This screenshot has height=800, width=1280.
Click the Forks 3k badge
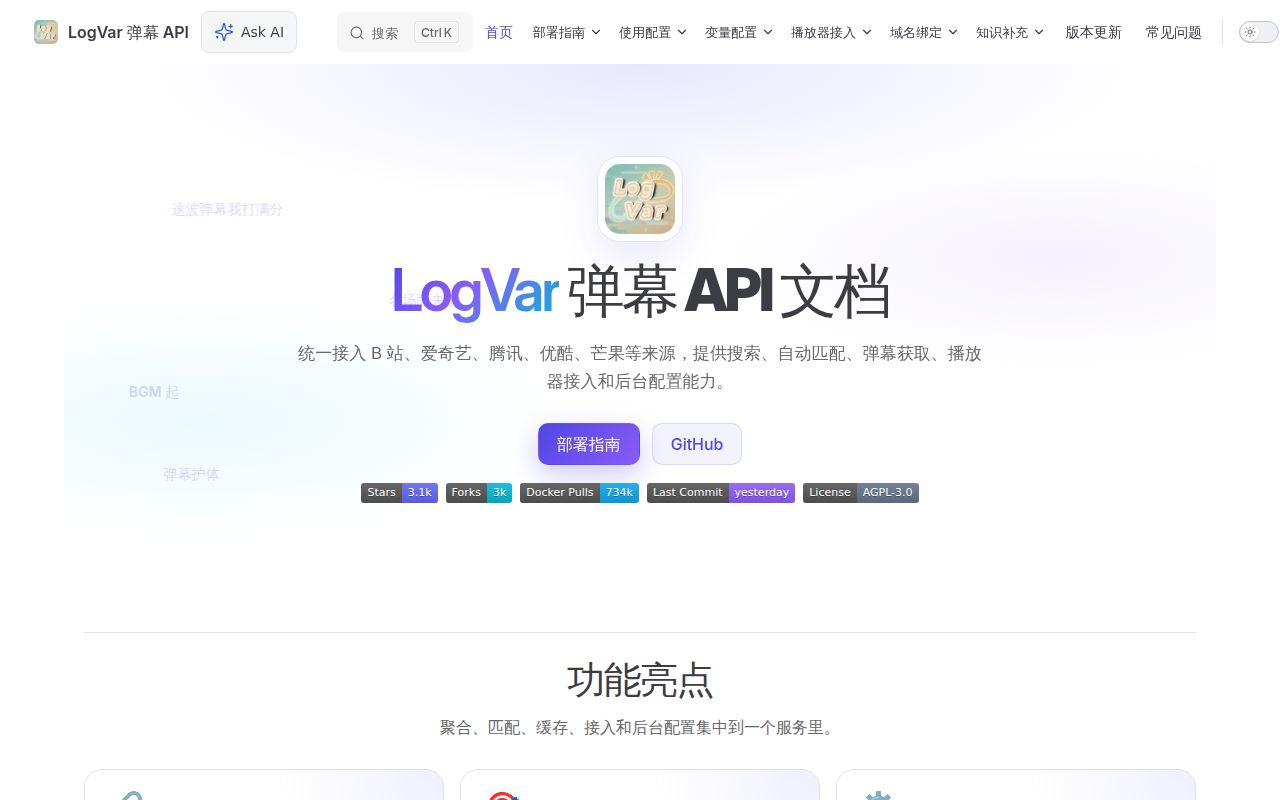pos(479,492)
